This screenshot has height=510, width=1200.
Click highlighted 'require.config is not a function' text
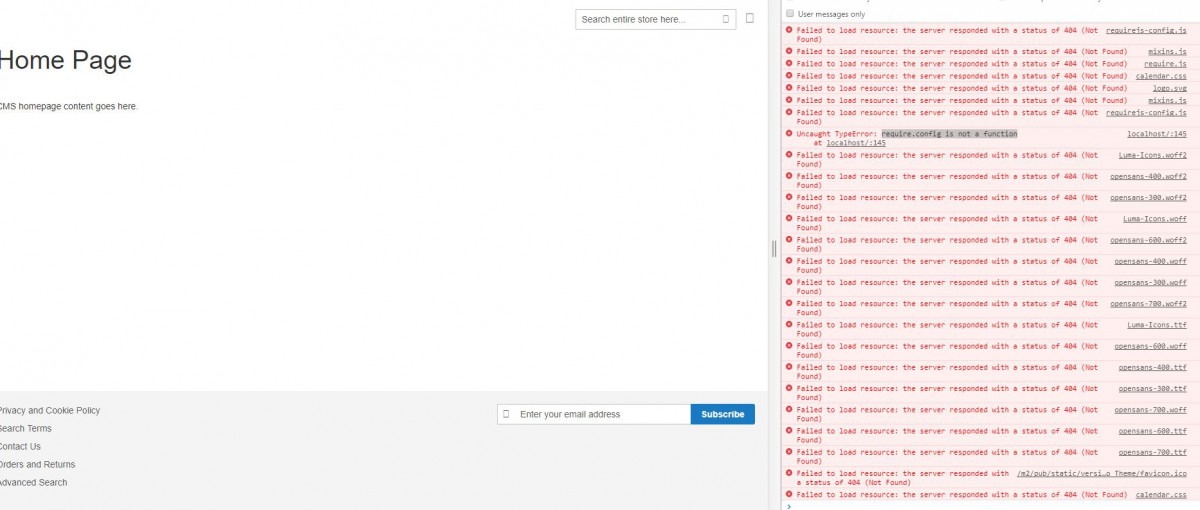(x=949, y=133)
